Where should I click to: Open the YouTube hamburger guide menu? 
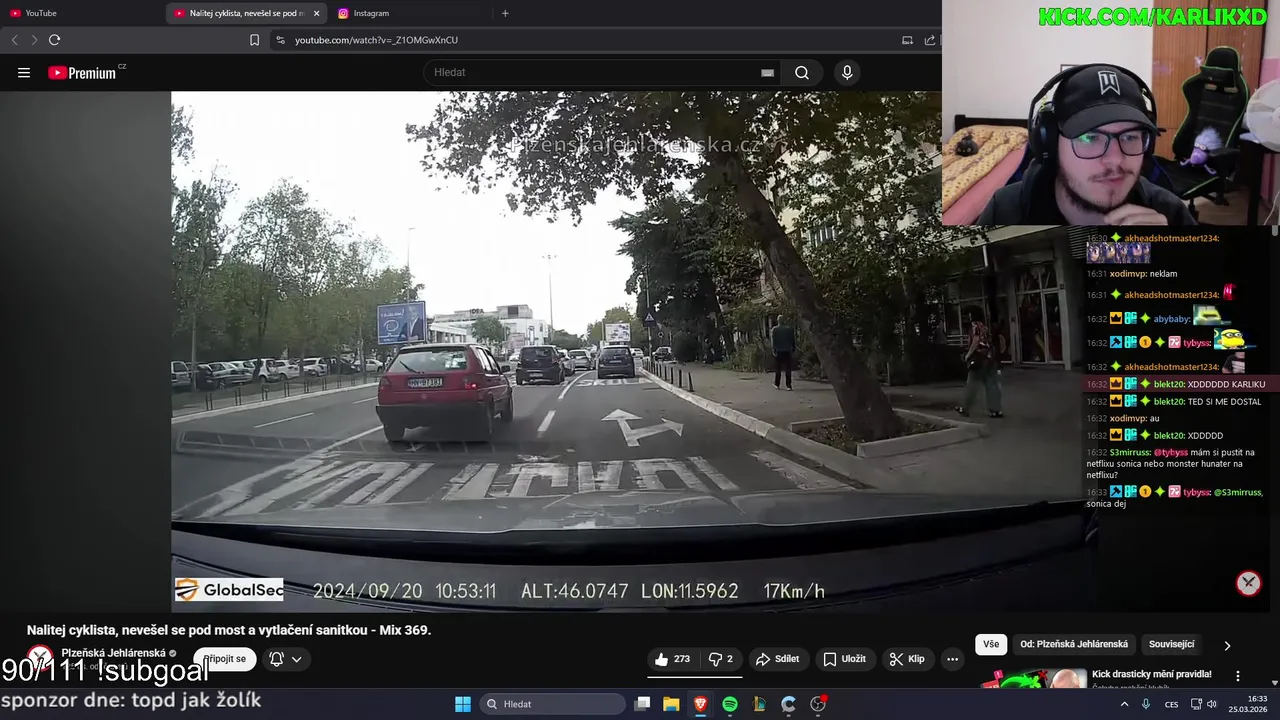coord(24,72)
